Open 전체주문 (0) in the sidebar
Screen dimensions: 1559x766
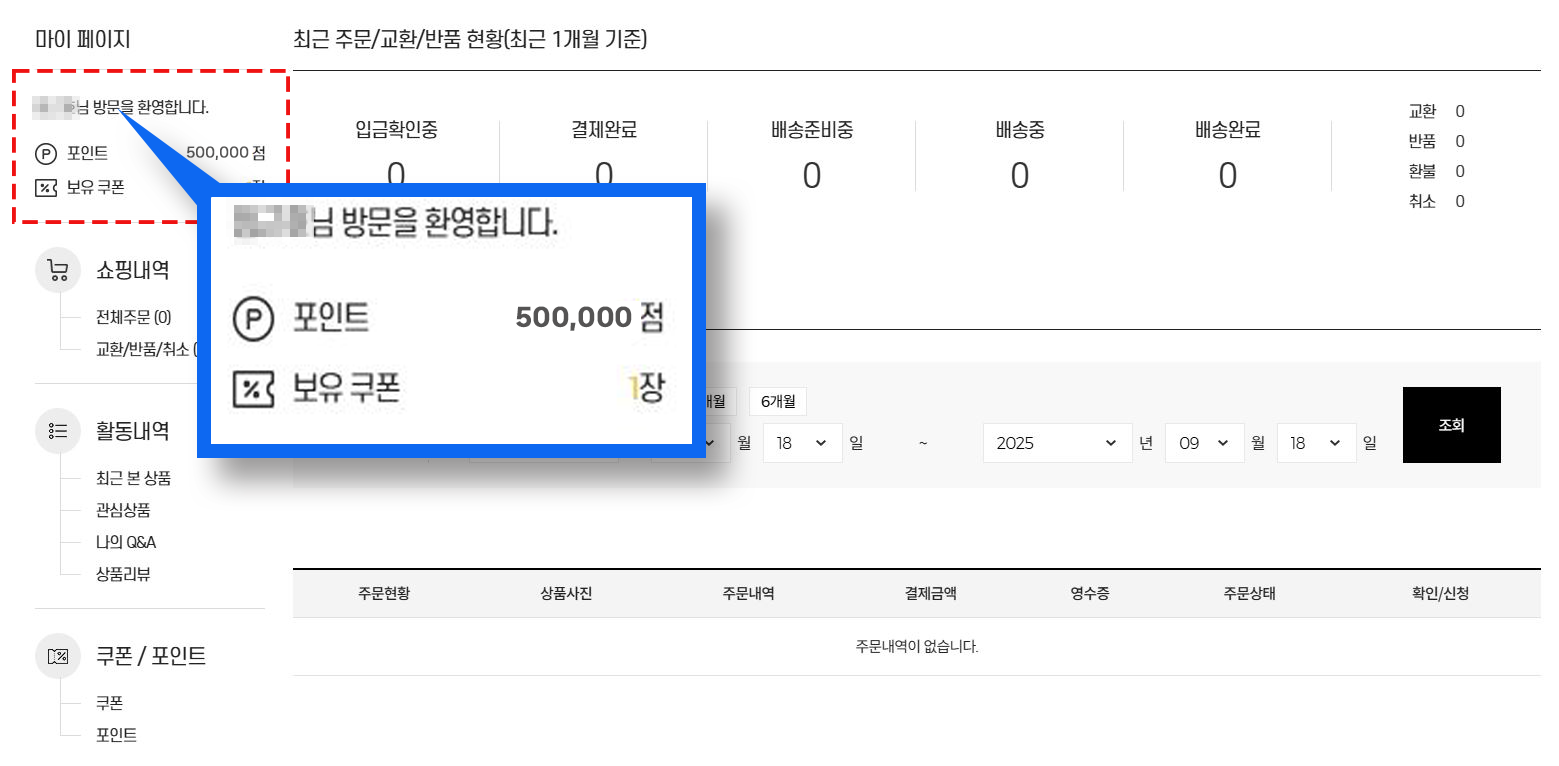coord(133,318)
